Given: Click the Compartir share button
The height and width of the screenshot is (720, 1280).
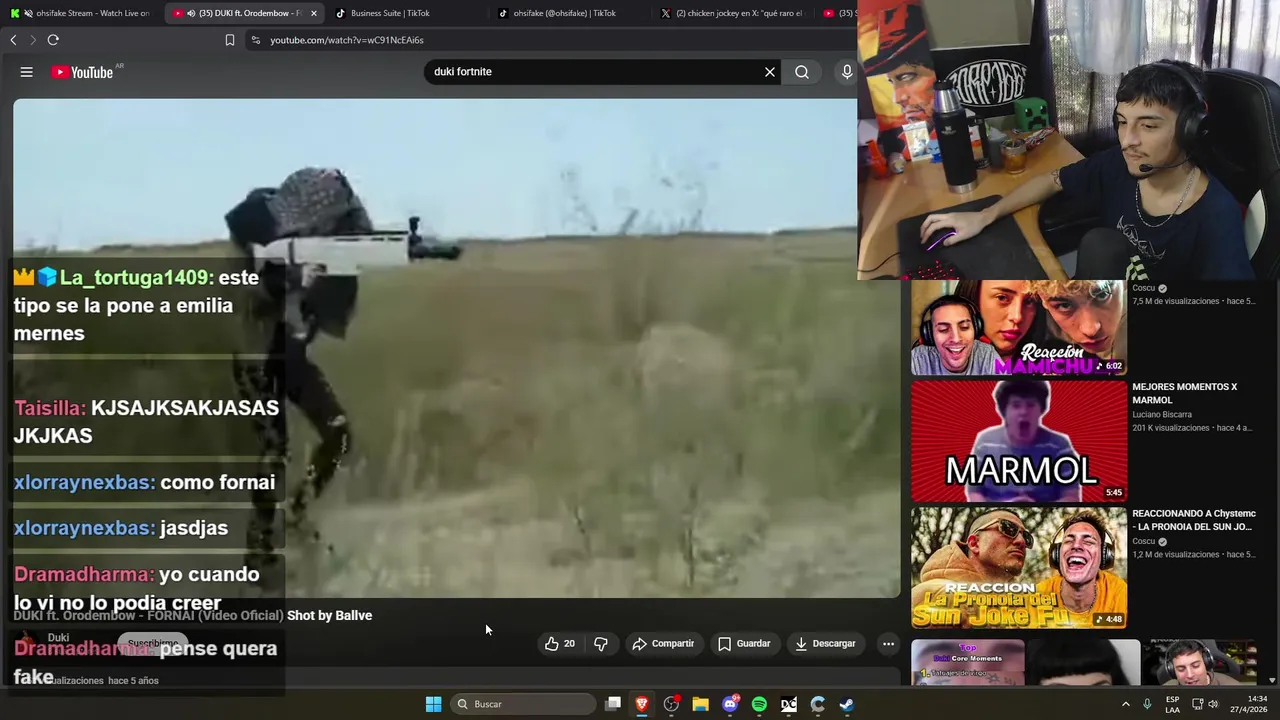Looking at the screenshot, I should pyautogui.click(x=663, y=644).
